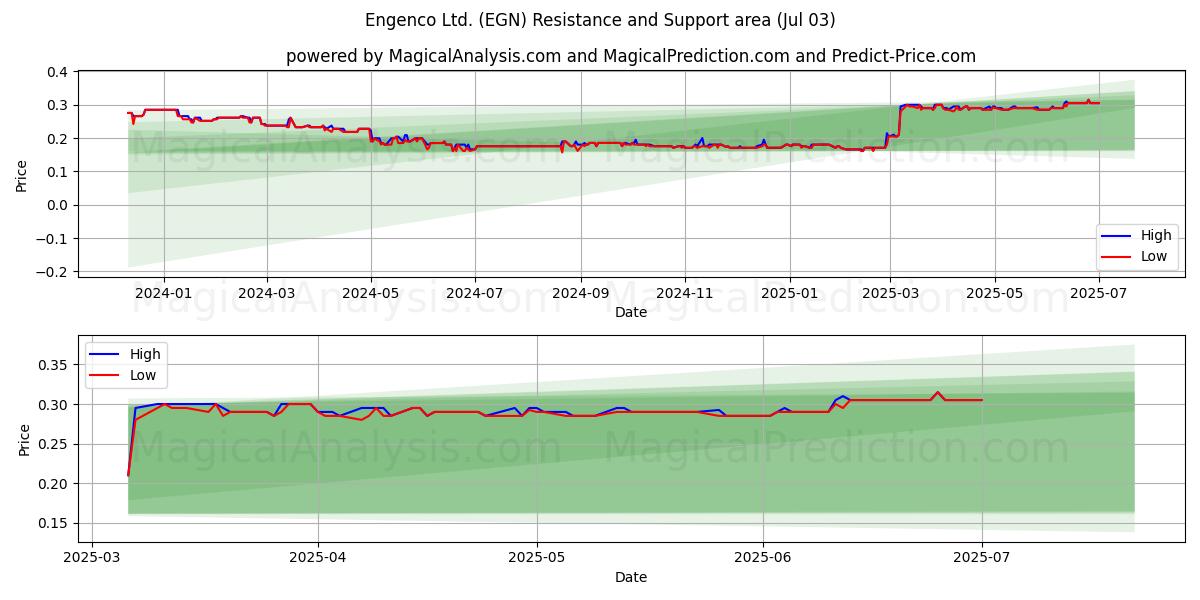The height and width of the screenshot is (600, 1200).
Task: Click the top chart x-axis label '2024-03'
Action: click(x=267, y=293)
